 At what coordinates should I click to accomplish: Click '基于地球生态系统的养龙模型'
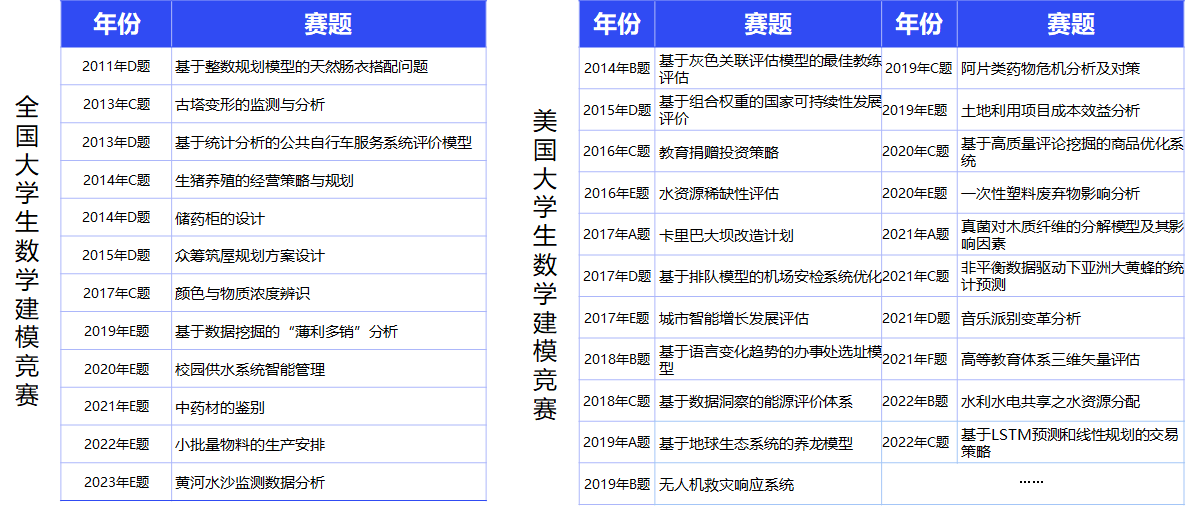tap(756, 443)
